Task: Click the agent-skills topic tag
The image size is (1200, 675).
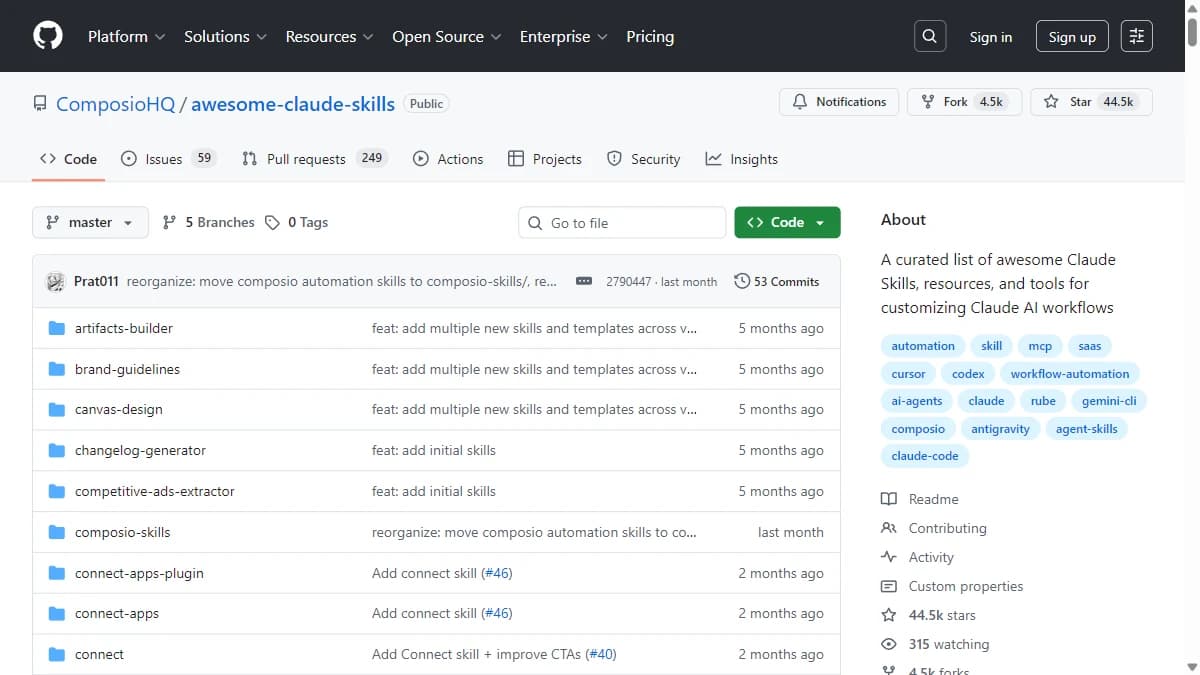Action: [1087, 429]
